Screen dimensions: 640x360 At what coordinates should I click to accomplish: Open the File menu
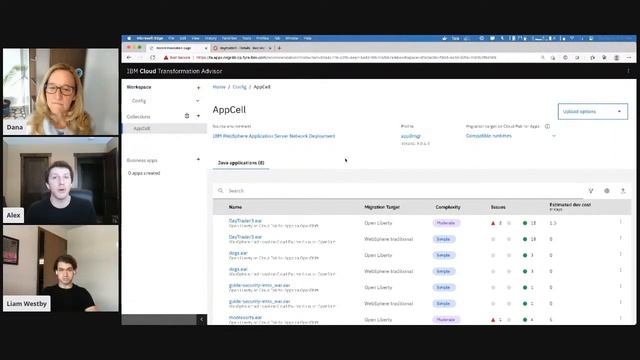(171, 38)
